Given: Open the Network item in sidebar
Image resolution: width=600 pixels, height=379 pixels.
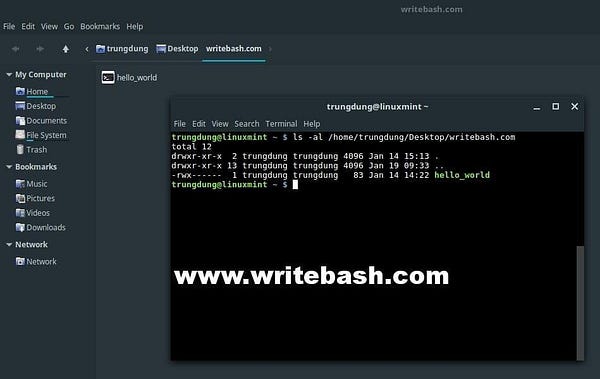Looking at the screenshot, I should point(41,261).
